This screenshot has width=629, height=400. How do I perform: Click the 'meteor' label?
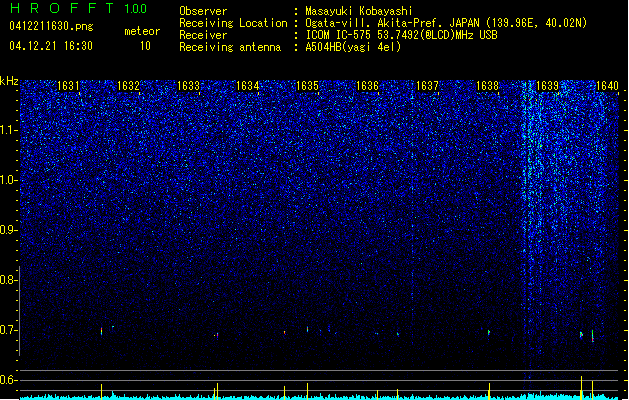coord(142,31)
